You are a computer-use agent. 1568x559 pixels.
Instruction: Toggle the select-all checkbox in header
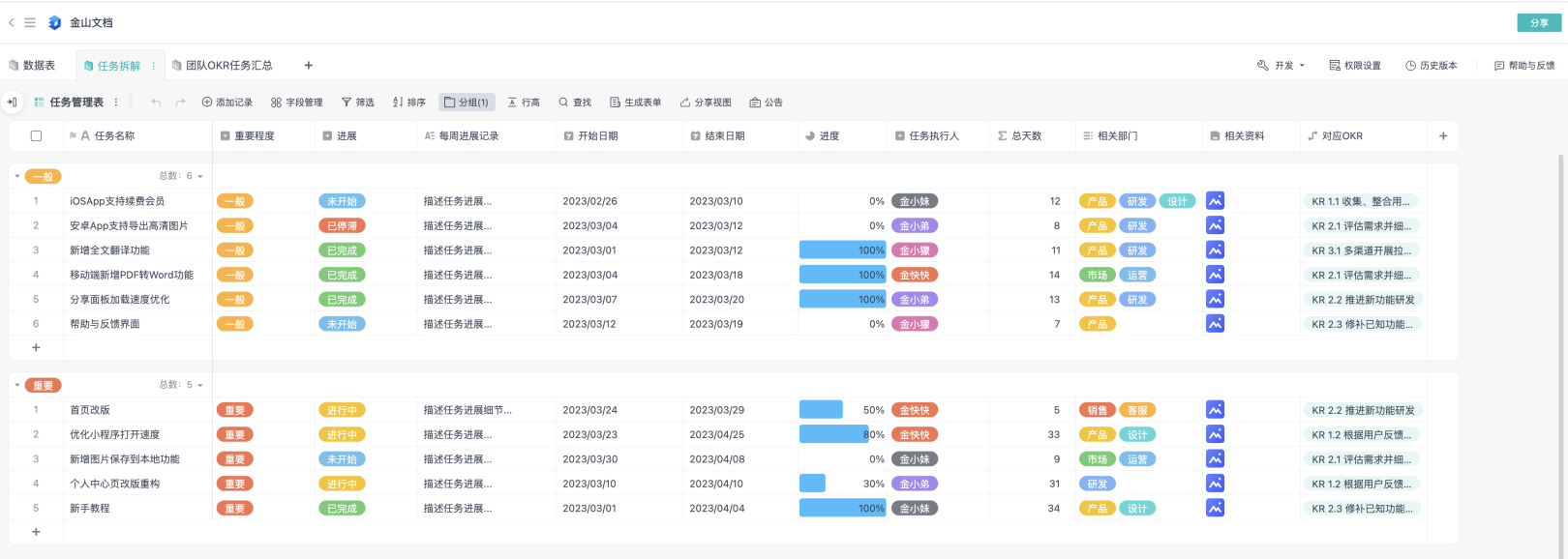click(36, 136)
